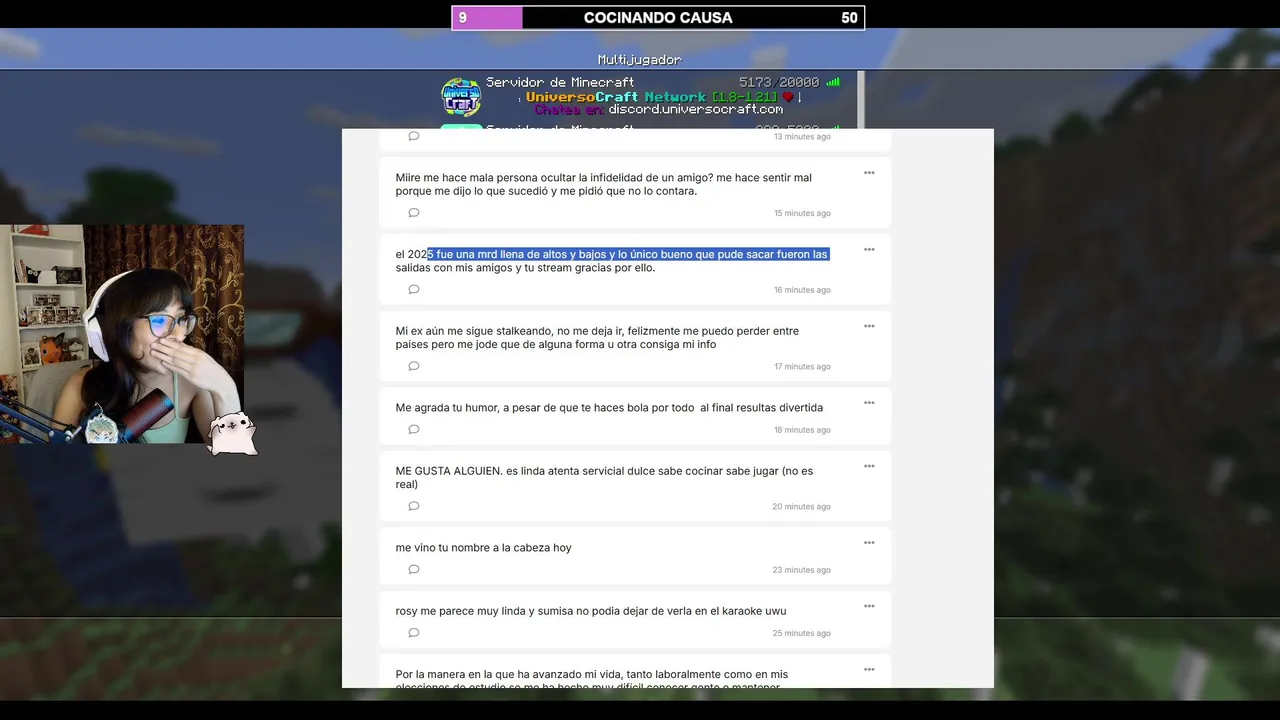Click the COCINANDO CAUSA progress bar

click(x=658, y=18)
